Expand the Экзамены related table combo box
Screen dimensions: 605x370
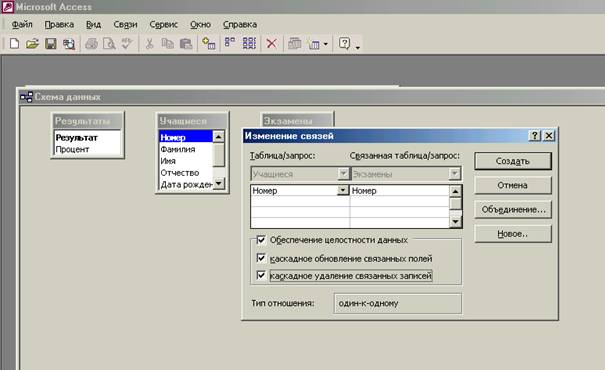(x=455, y=174)
